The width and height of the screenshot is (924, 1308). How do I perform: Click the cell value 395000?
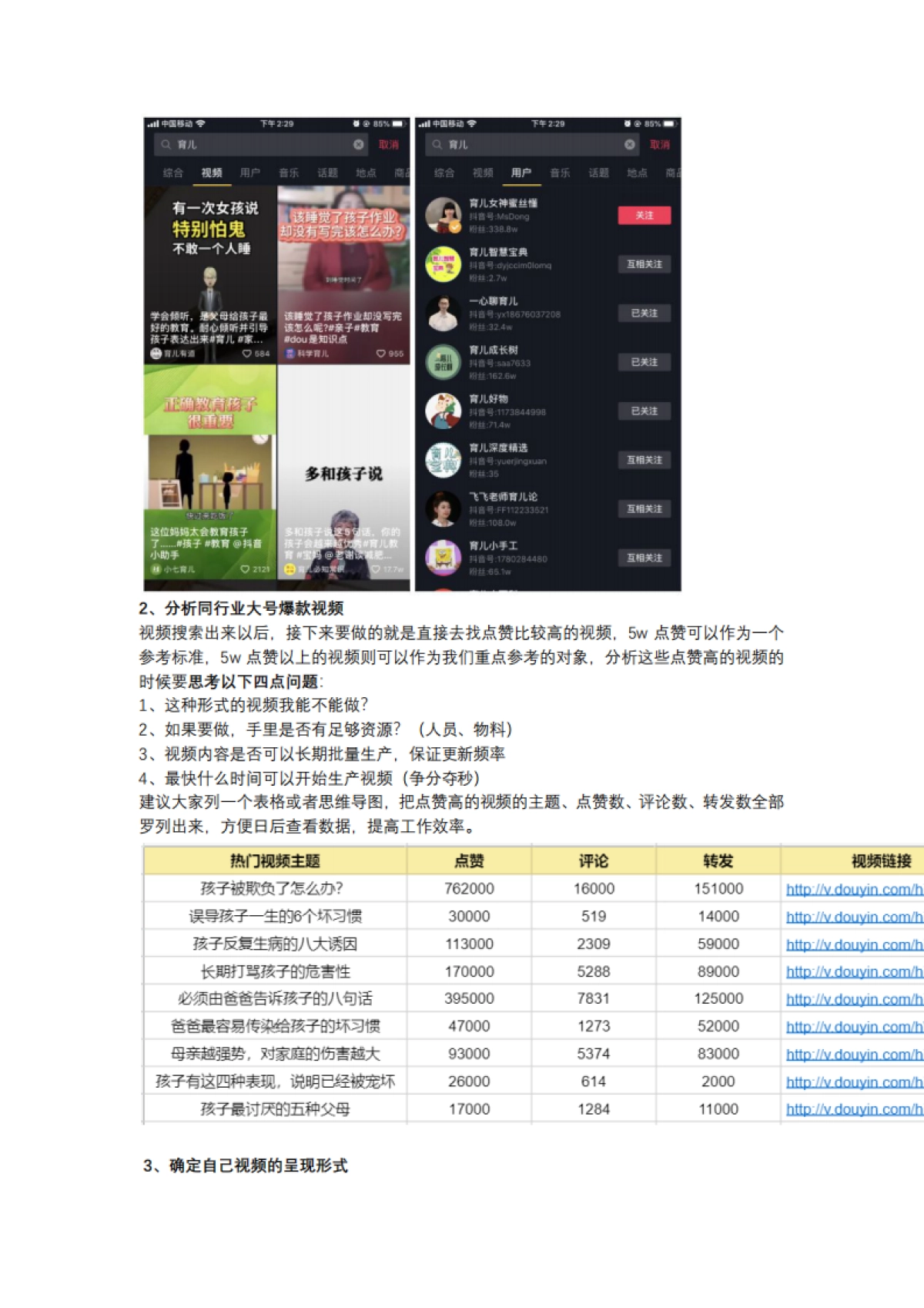[469, 999]
